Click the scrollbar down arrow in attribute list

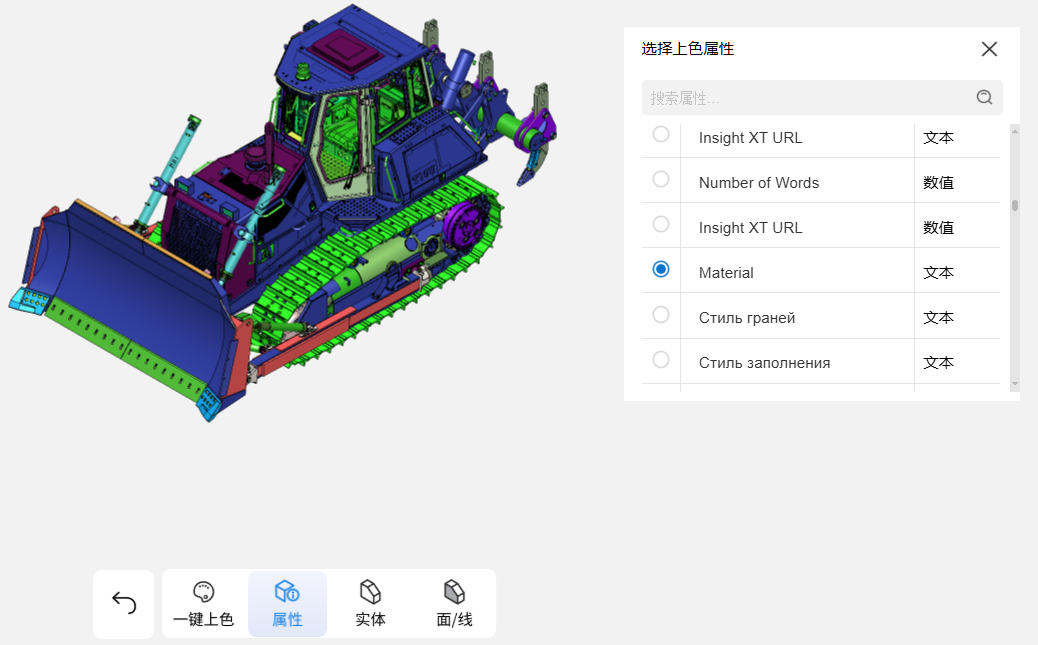click(x=1014, y=384)
